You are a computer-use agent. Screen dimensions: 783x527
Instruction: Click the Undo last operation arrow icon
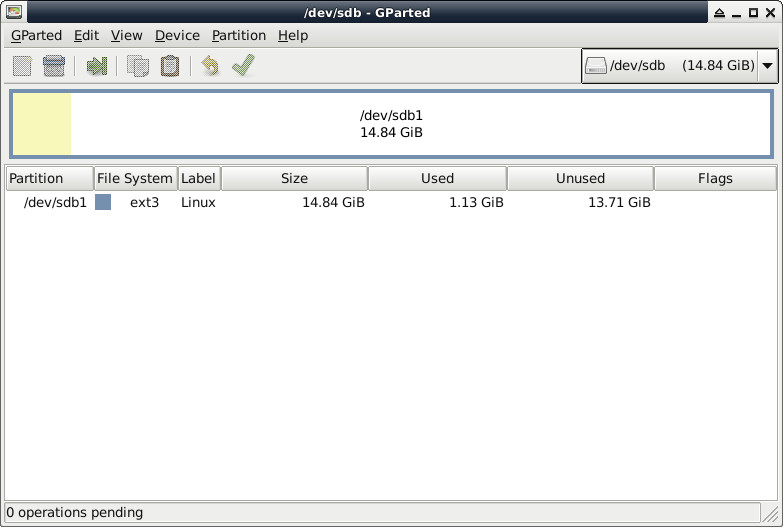point(210,66)
